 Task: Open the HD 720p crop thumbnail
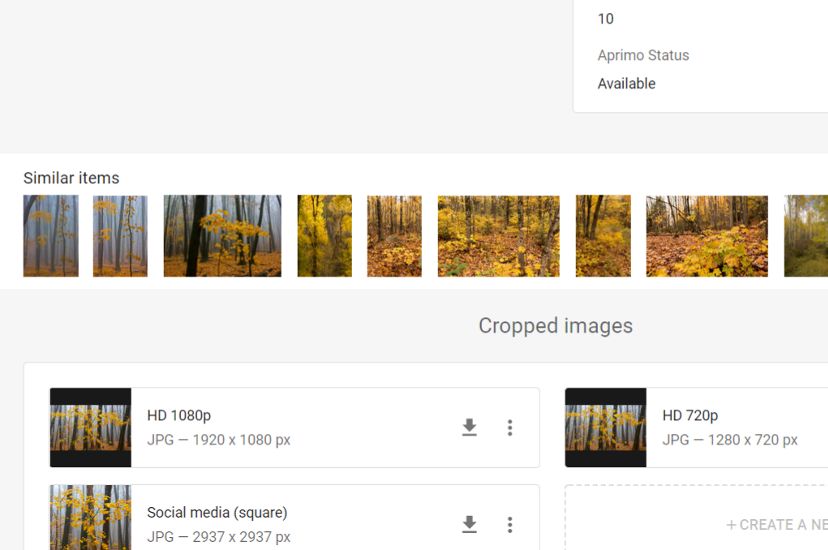(x=606, y=428)
